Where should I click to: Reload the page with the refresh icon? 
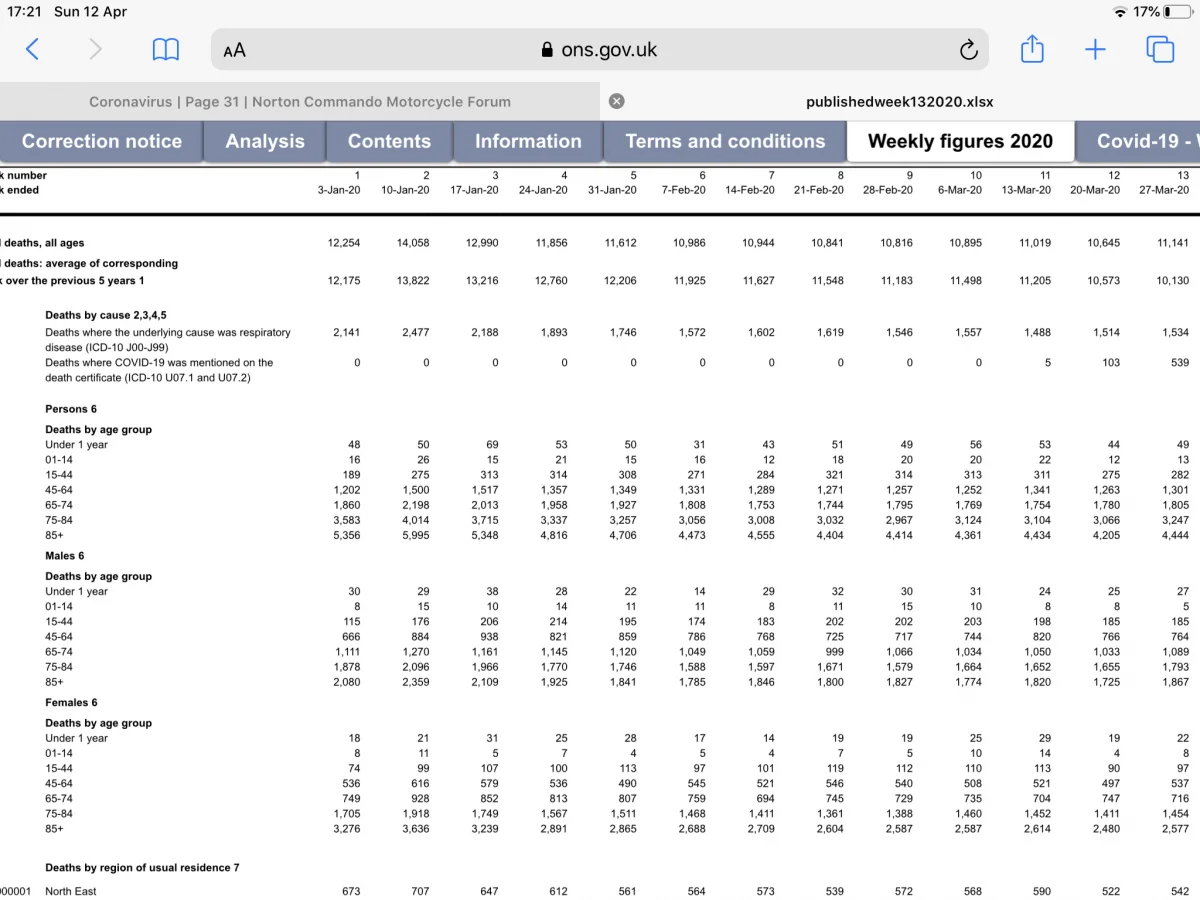coord(968,50)
